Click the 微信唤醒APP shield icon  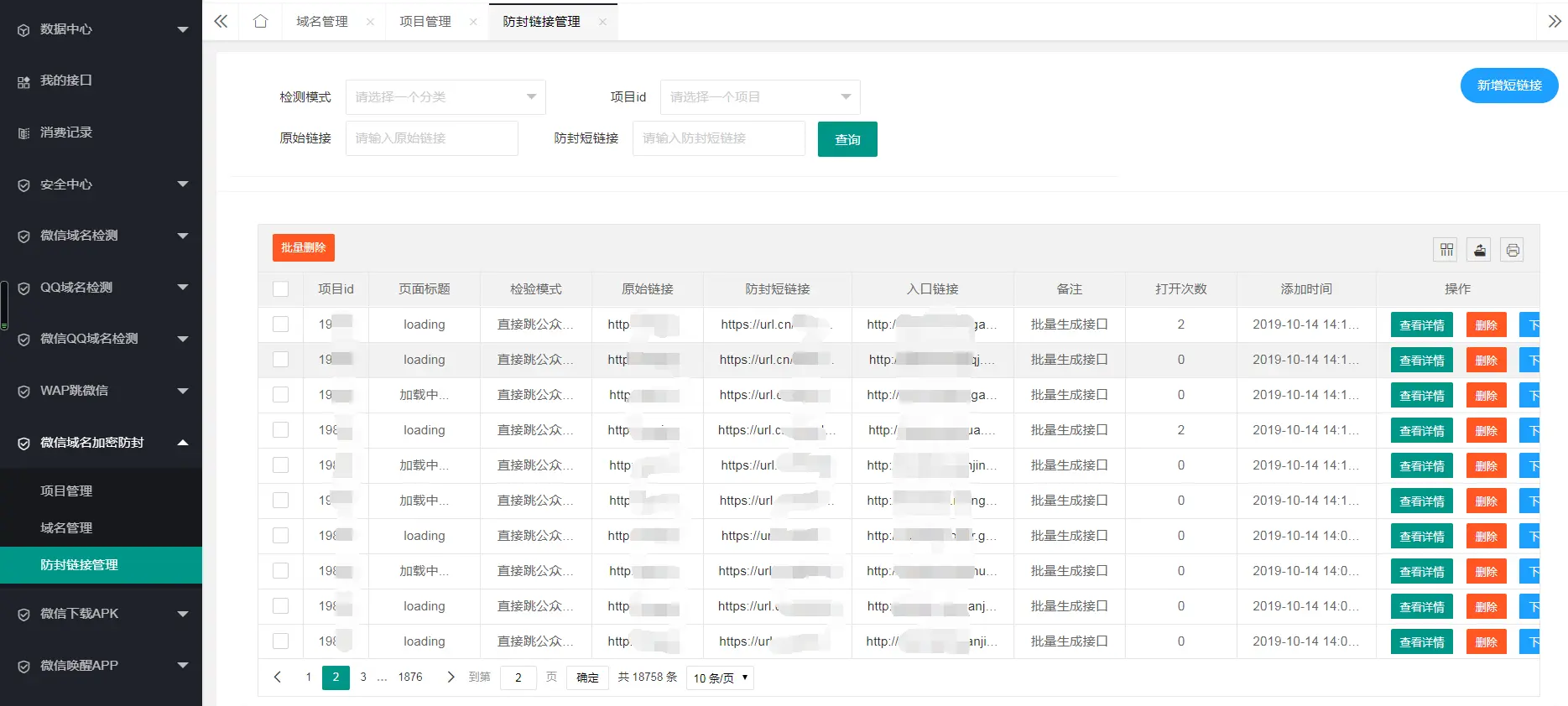pyautogui.click(x=23, y=667)
